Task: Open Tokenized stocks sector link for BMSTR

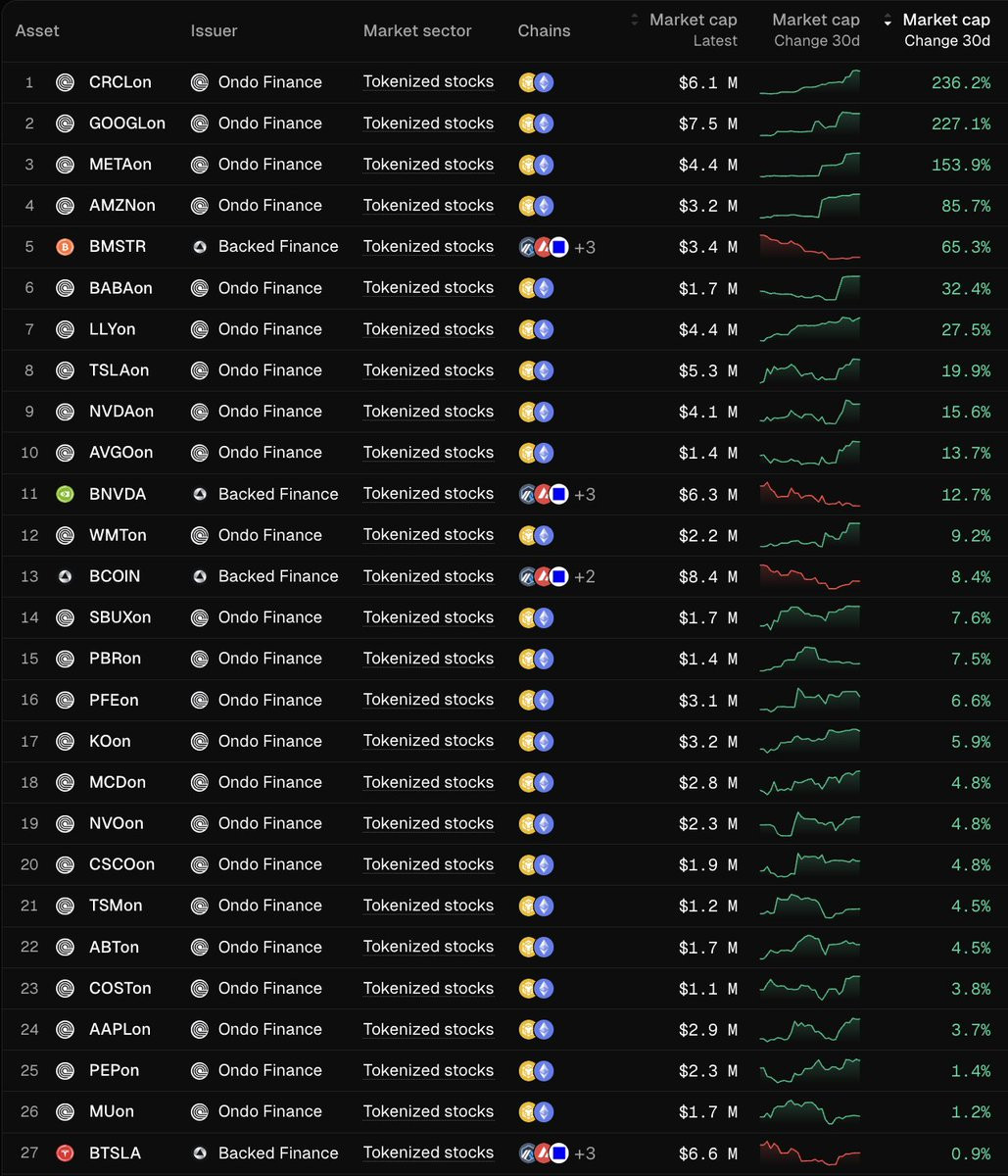Action: [428, 247]
